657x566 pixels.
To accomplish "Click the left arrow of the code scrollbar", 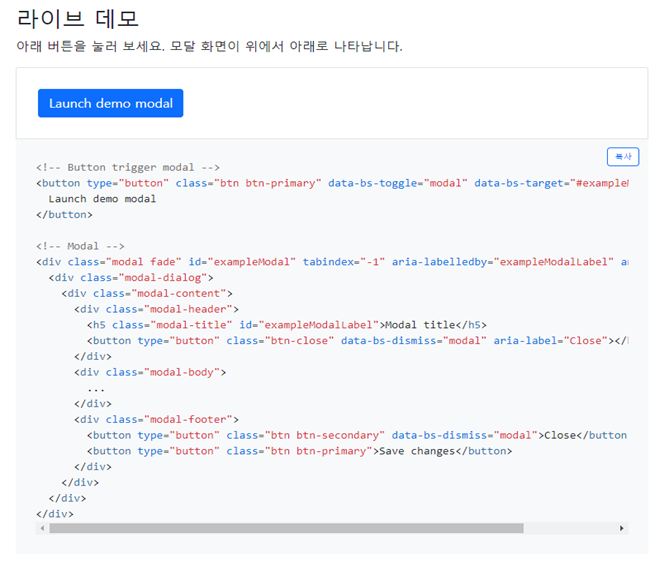I will click(42, 528).
